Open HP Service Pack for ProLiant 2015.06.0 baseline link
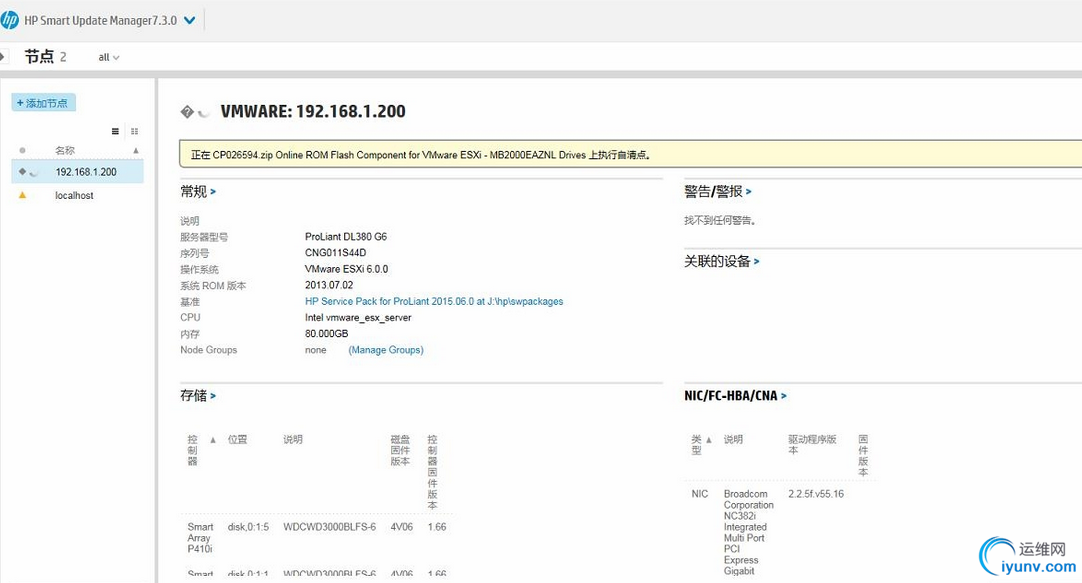Viewport: 1082px width, 583px height. tap(434, 302)
